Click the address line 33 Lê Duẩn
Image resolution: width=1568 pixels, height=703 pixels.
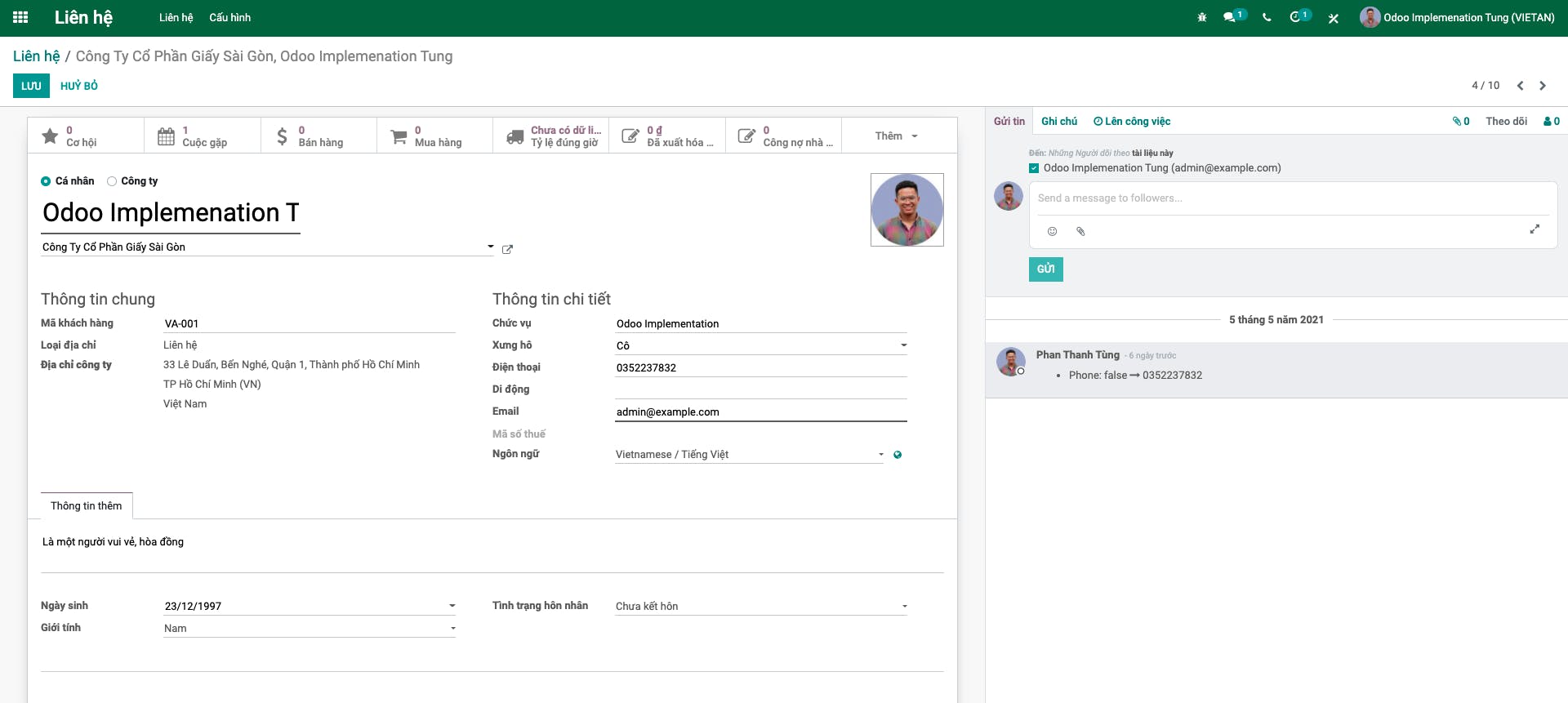pos(292,365)
